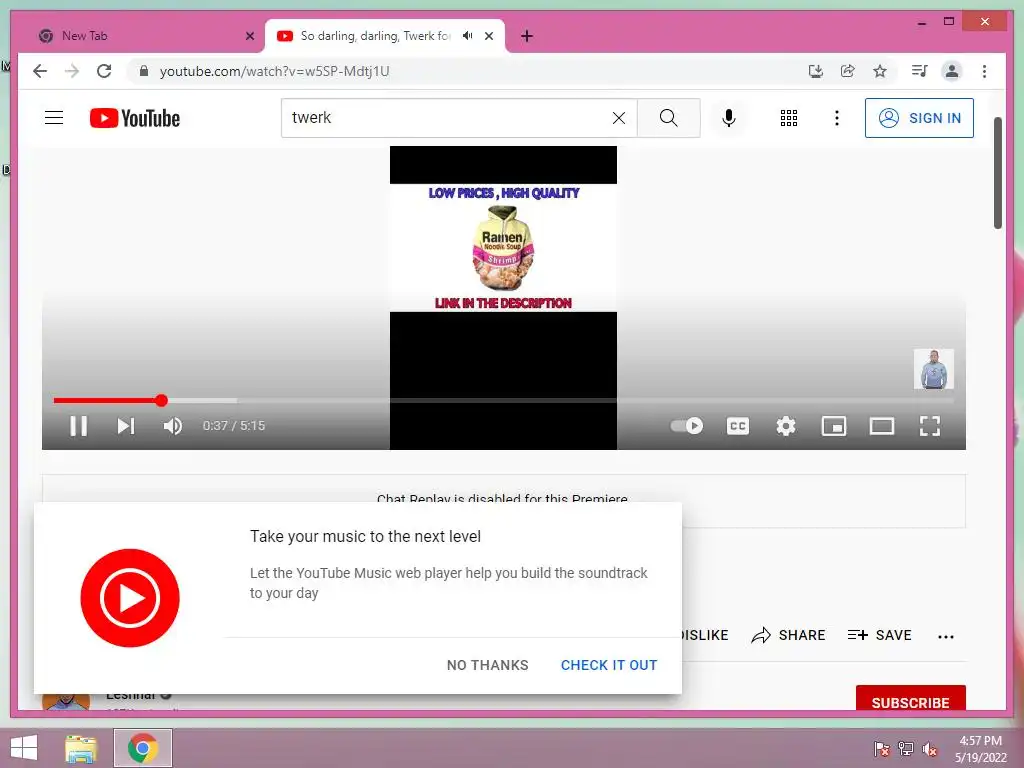Screen dimensions: 1024x768
Task: Subscribe to the channel
Action: (x=910, y=699)
